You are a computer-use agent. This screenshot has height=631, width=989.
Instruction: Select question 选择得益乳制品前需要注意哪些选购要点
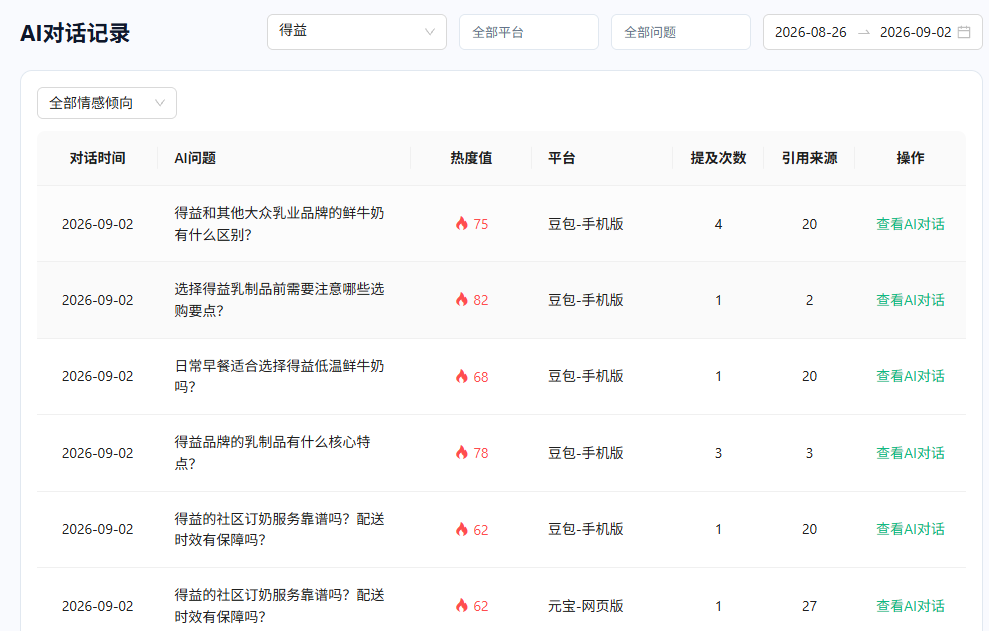click(279, 300)
